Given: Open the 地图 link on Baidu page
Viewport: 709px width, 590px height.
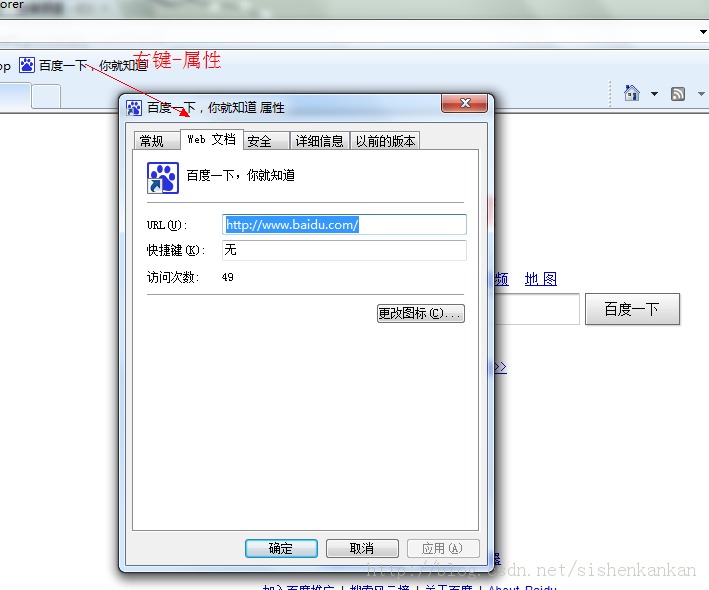Looking at the screenshot, I should (x=541, y=279).
